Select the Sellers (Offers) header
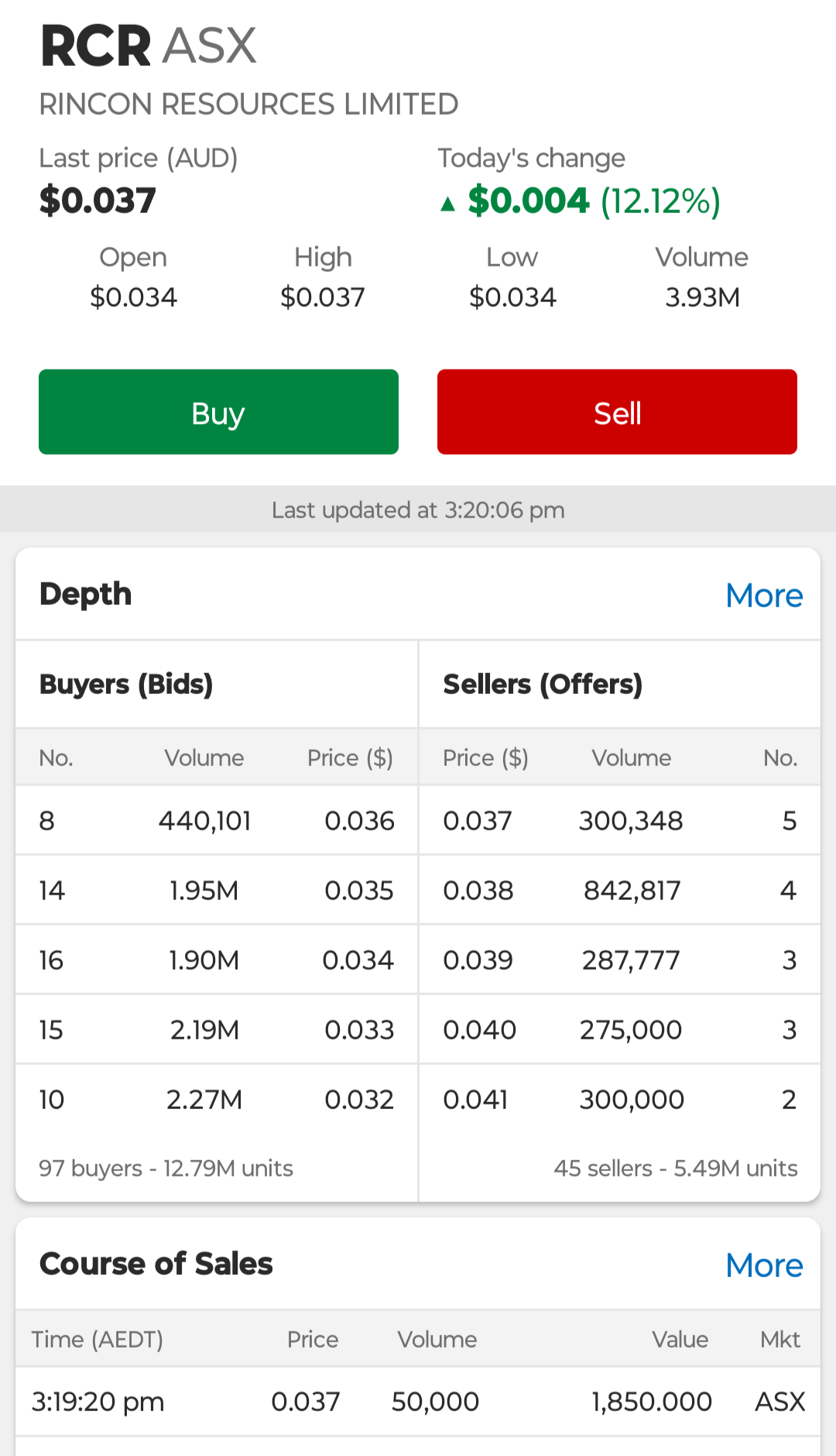This screenshot has height=1456, width=836. pyautogui.click(x=543, y=684)
